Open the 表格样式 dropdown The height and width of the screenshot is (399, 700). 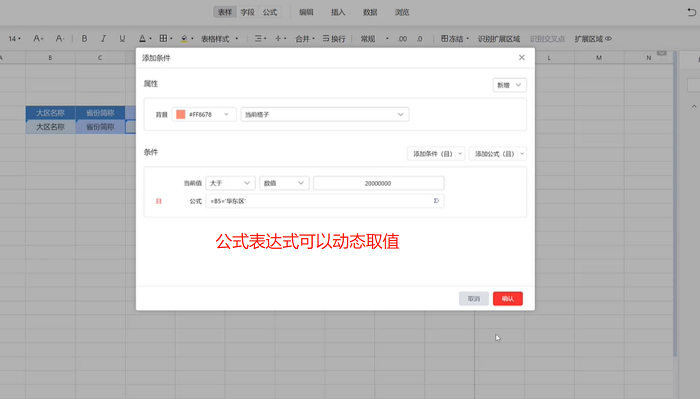coord(219,39)
